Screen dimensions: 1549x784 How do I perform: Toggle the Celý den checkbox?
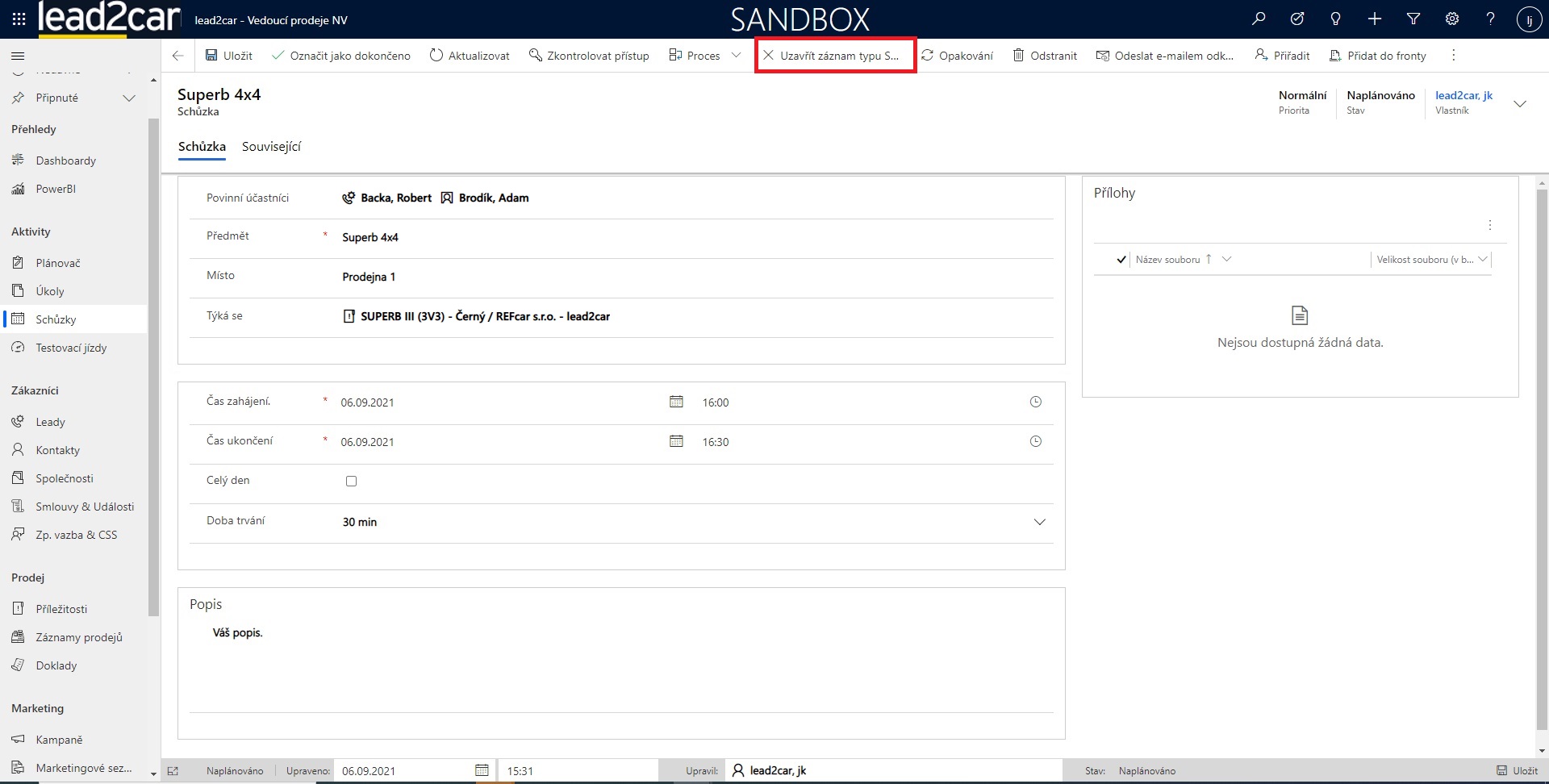click(x=351, y=481)
